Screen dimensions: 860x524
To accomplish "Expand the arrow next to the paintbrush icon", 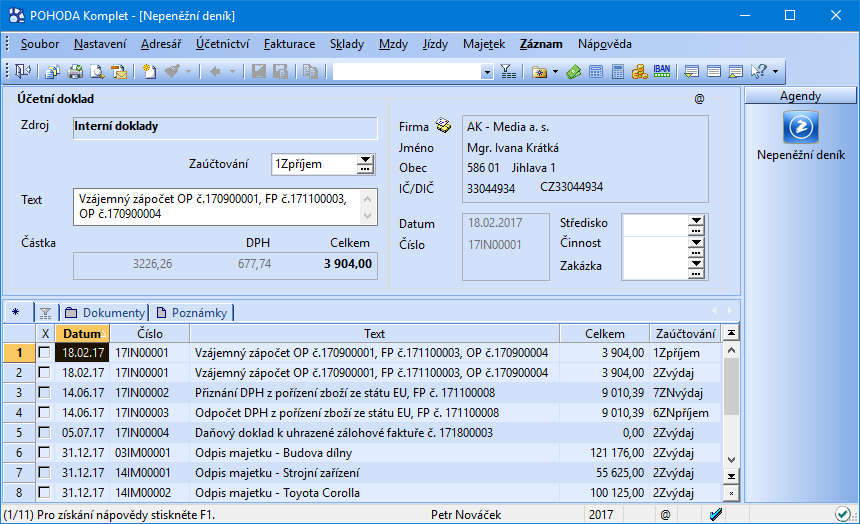I will coord(188,72).
